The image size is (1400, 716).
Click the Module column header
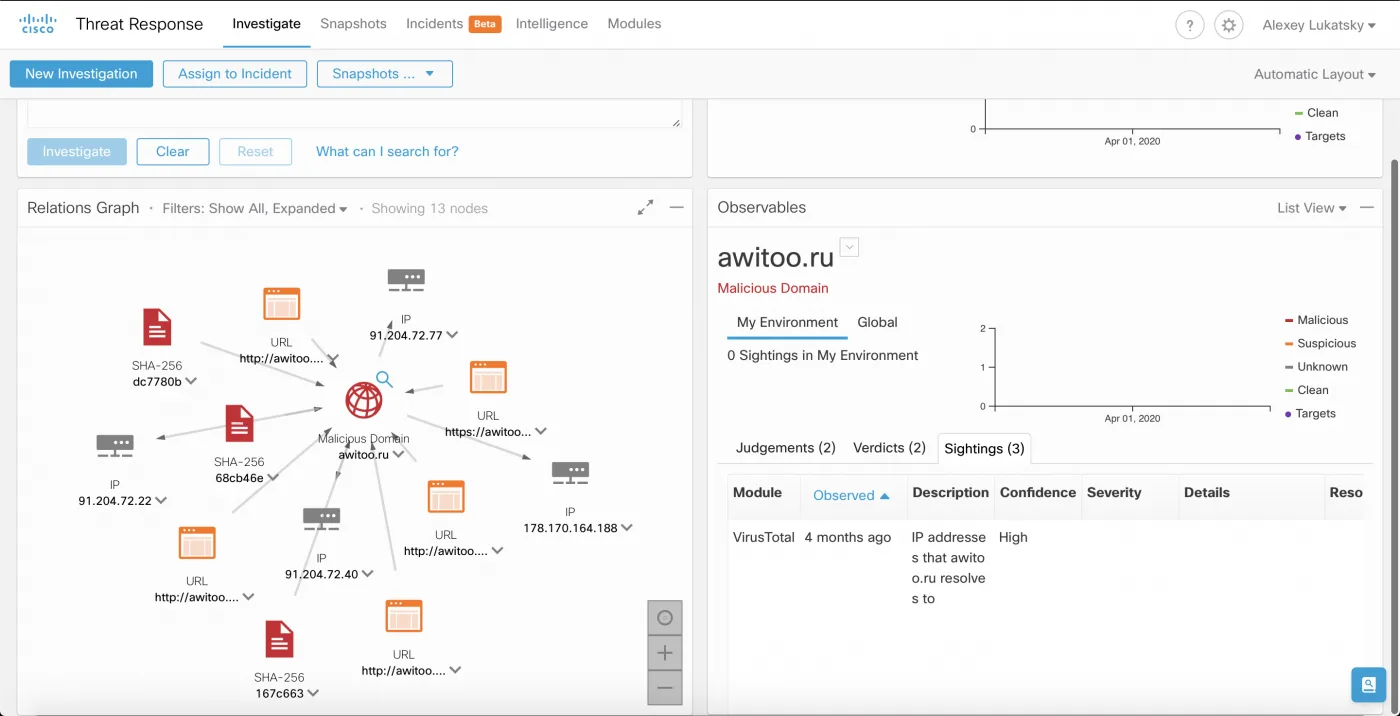coord(757,492)
